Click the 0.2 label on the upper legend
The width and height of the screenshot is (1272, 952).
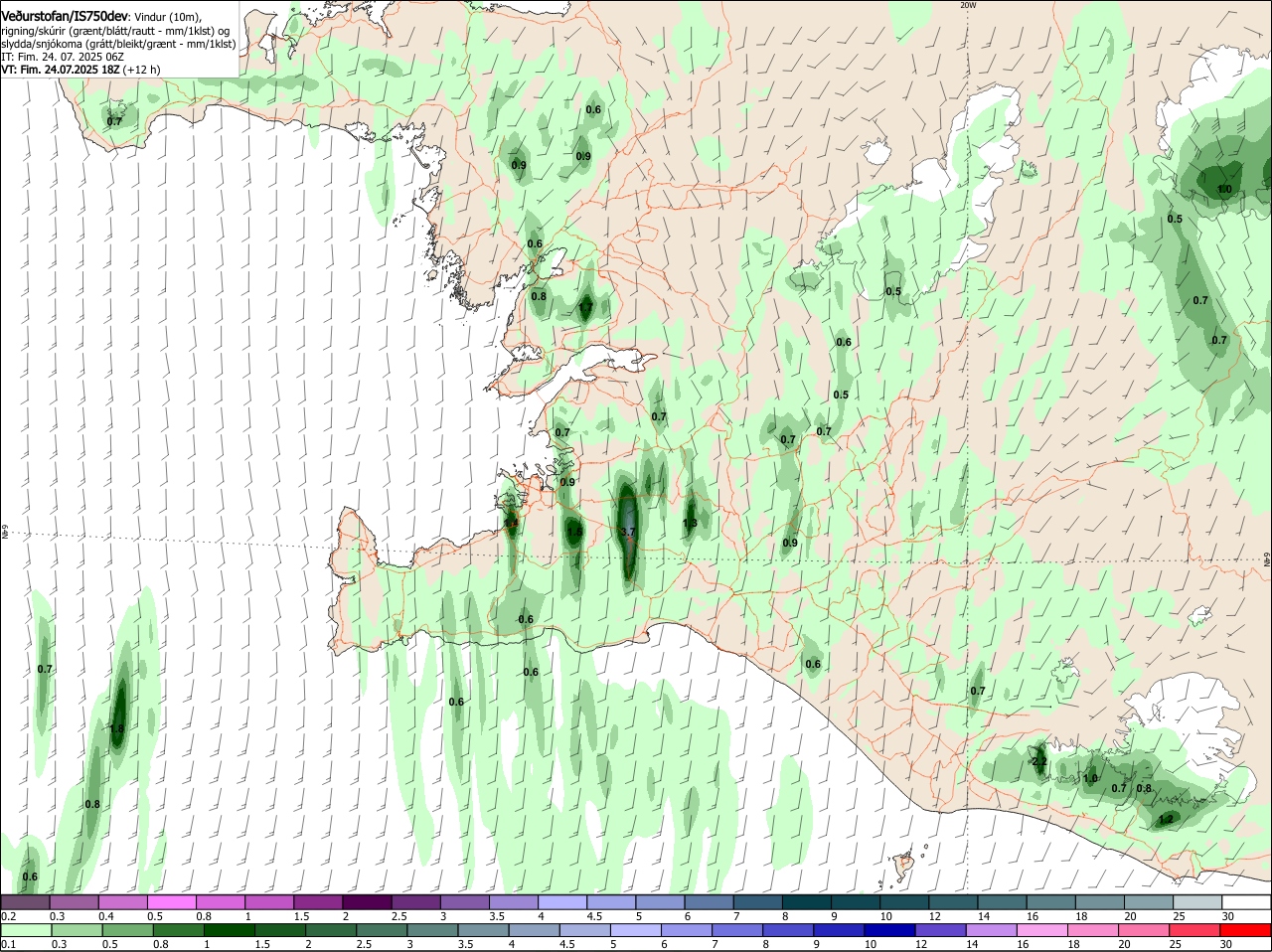8,915
